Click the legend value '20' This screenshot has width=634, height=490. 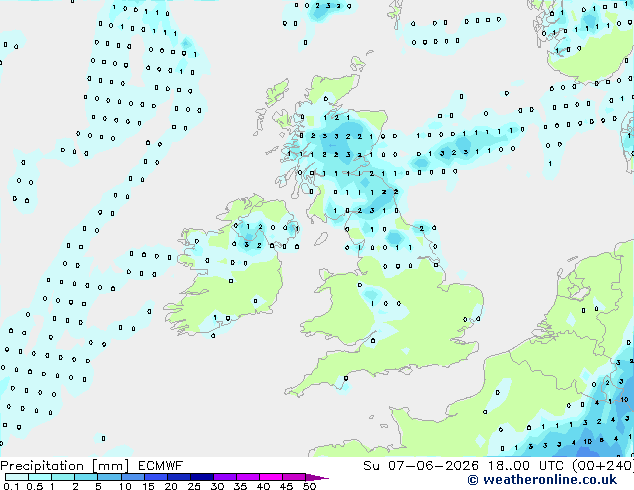coord(171,486)
